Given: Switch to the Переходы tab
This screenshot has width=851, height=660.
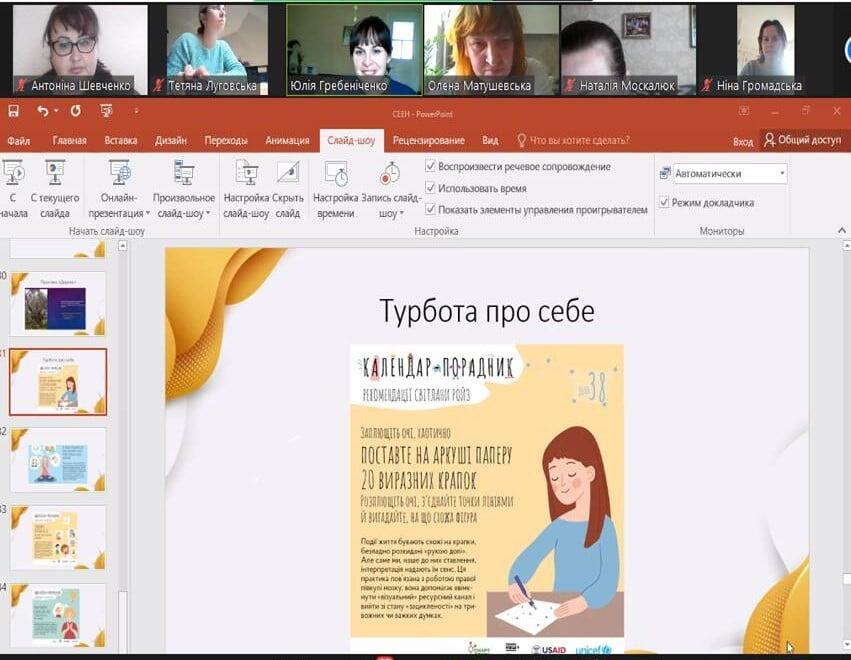Looking at the screenshot, I should point(226,141).
